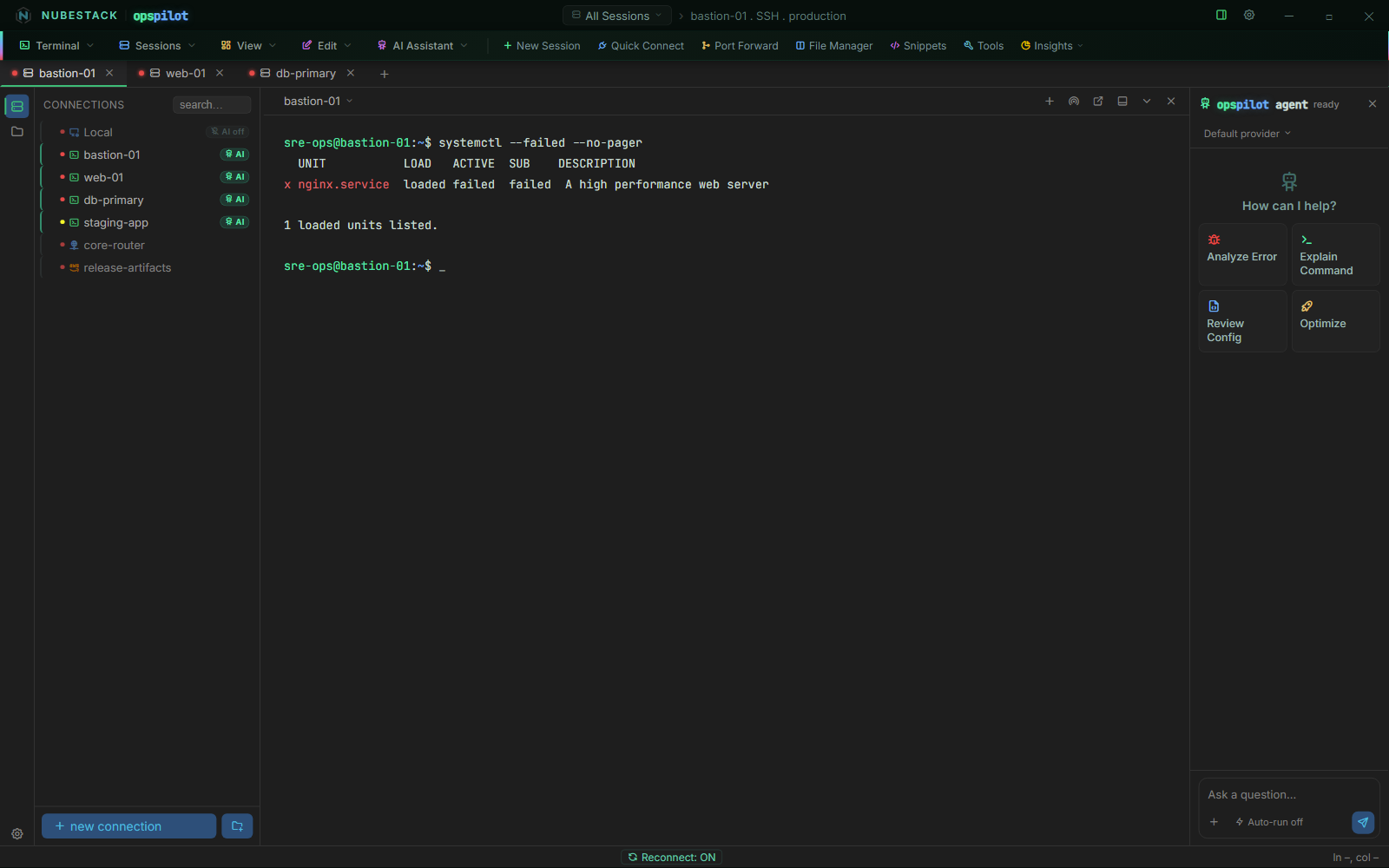Click the Explain Command card
This screenshot has height=868, width=1389.
tap(1335, 254)
